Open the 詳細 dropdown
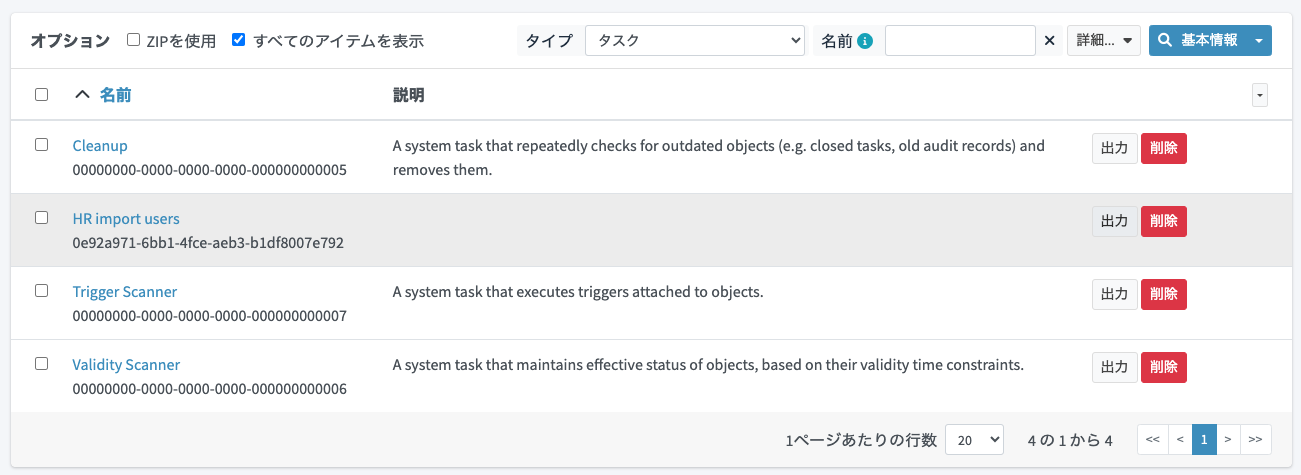1301x475 pixels. [1104, 41]
